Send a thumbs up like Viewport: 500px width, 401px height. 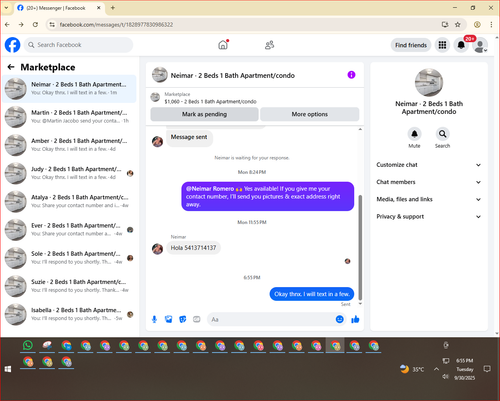(355, 319)
